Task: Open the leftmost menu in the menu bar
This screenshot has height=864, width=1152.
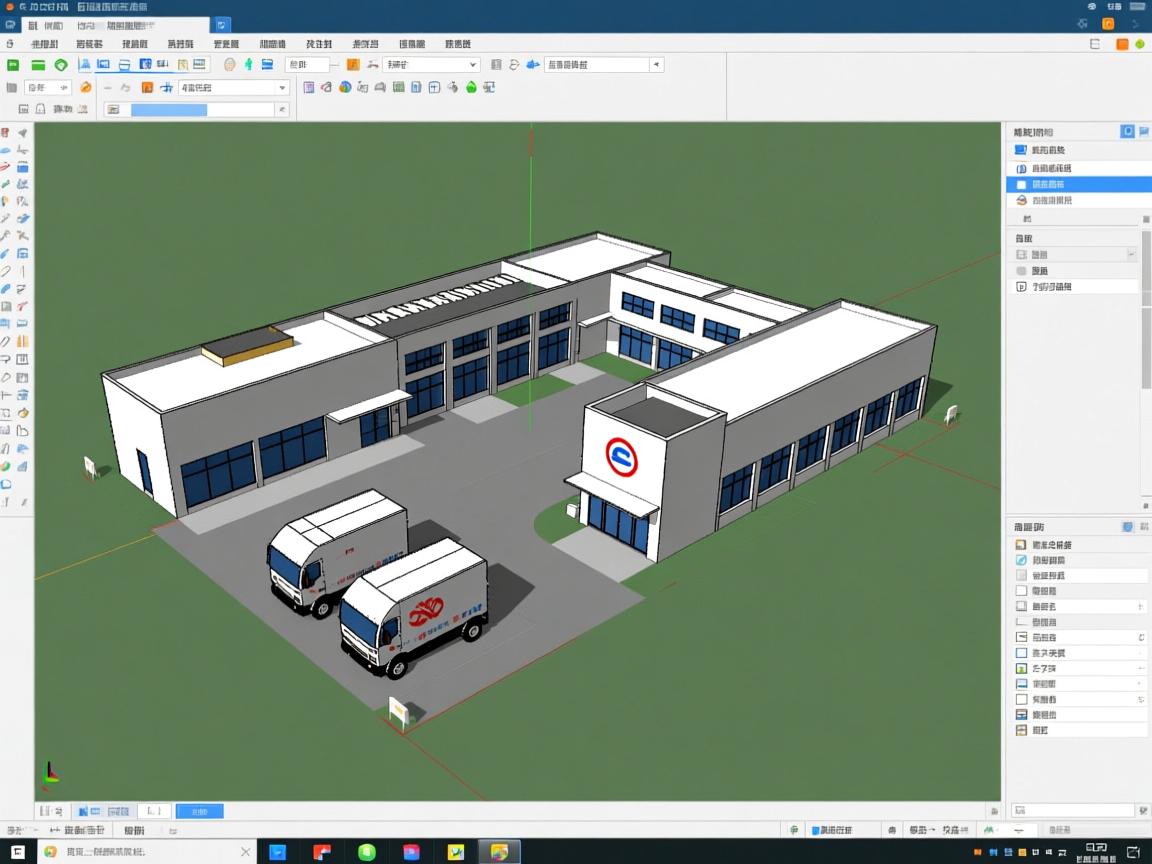Action: (x=44, y=44)
